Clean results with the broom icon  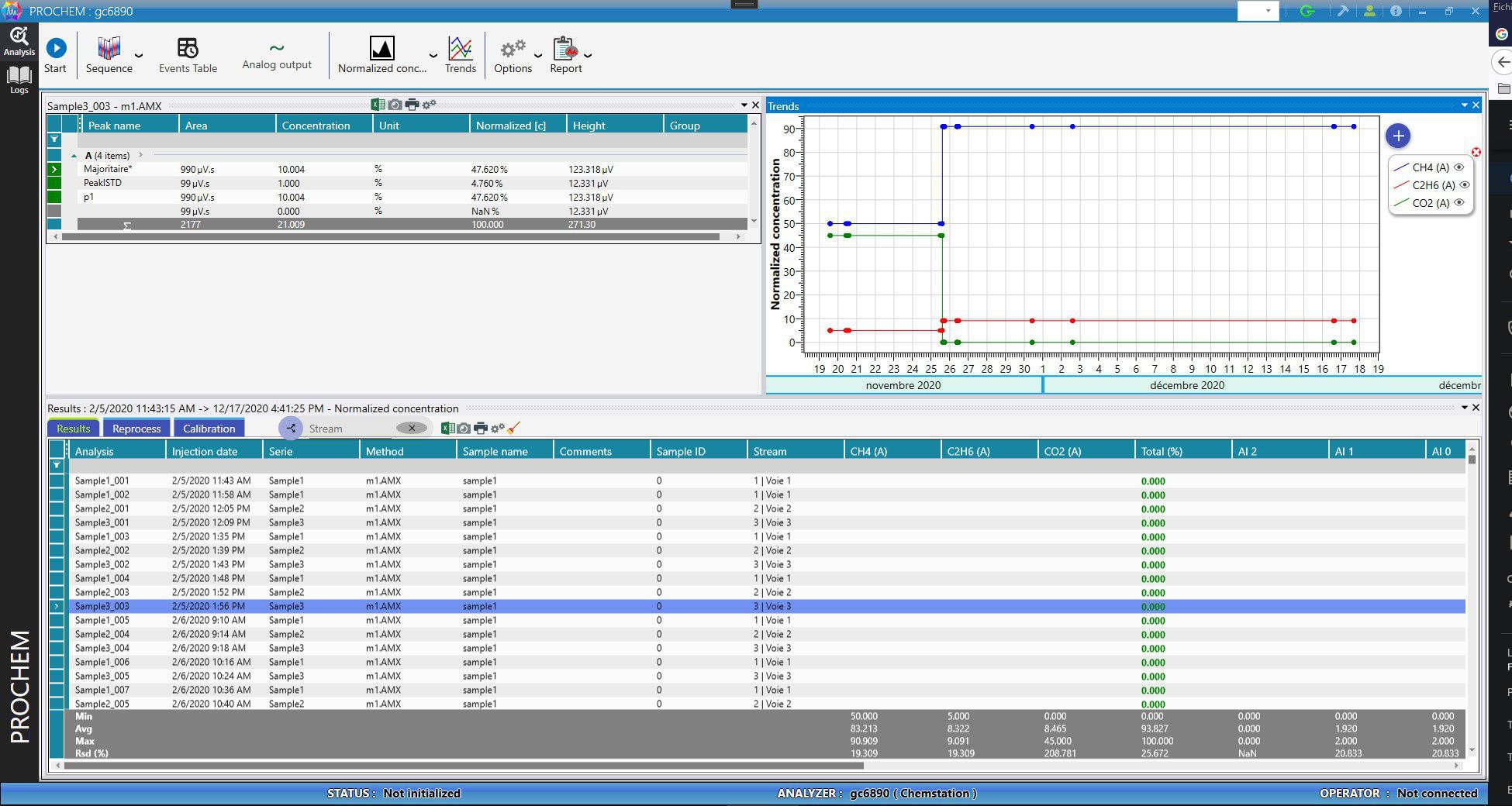coord(513,427)
